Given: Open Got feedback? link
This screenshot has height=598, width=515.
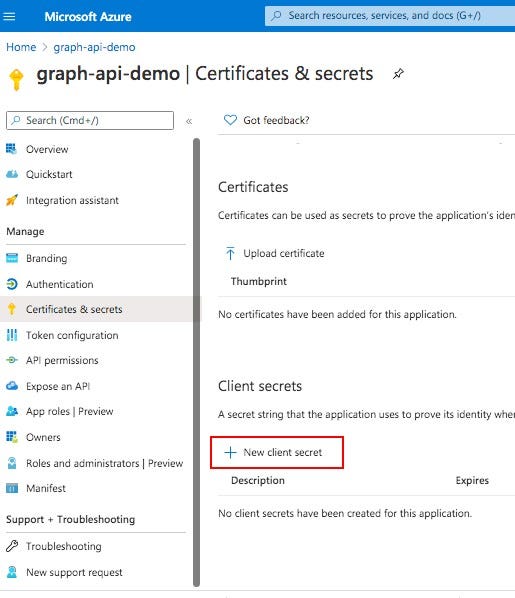Looking at the screenshot, I should click(276, 121).
